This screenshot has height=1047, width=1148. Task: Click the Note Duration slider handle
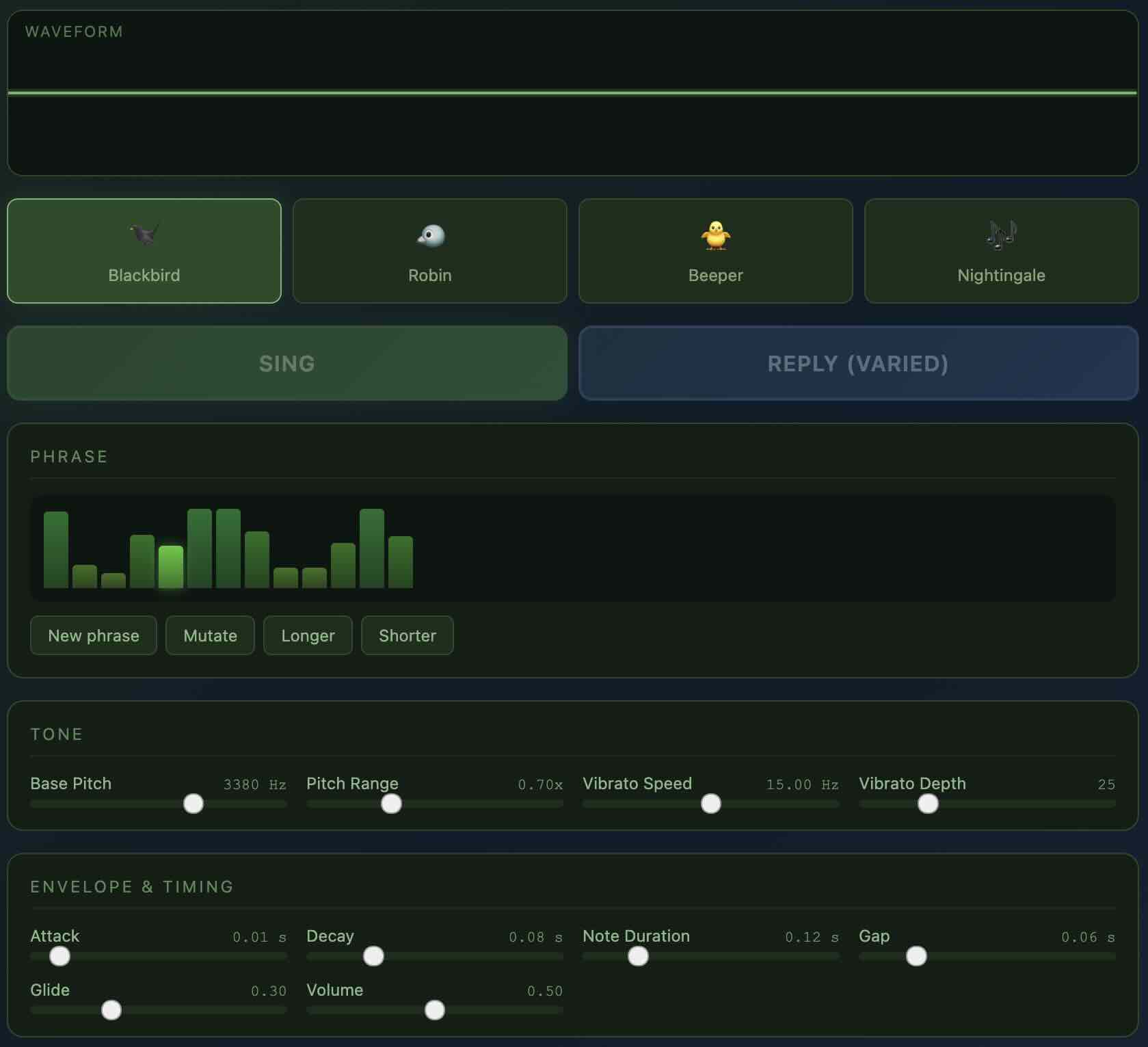[x=637, y=956]
